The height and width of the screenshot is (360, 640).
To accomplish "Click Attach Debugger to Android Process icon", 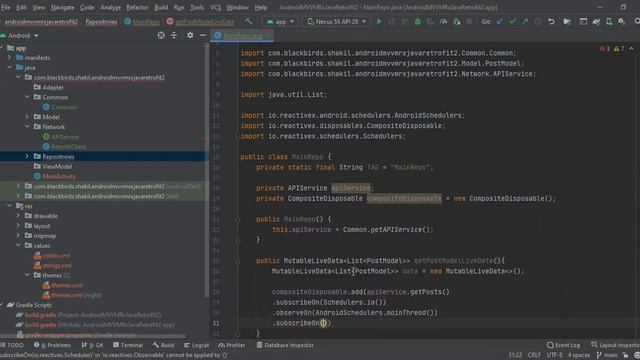I will pyautogui.click(x=457, y=21).
